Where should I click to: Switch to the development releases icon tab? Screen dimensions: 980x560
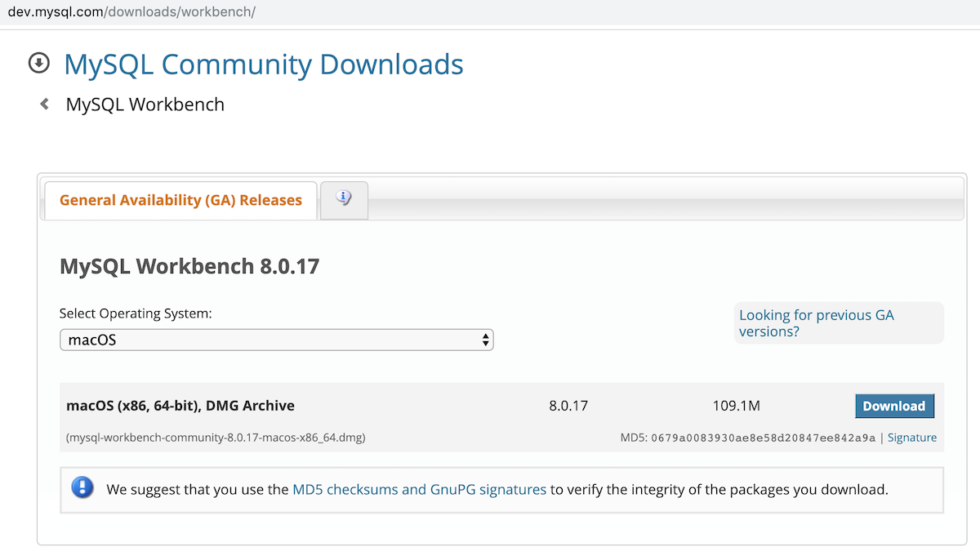pos(344,200)
